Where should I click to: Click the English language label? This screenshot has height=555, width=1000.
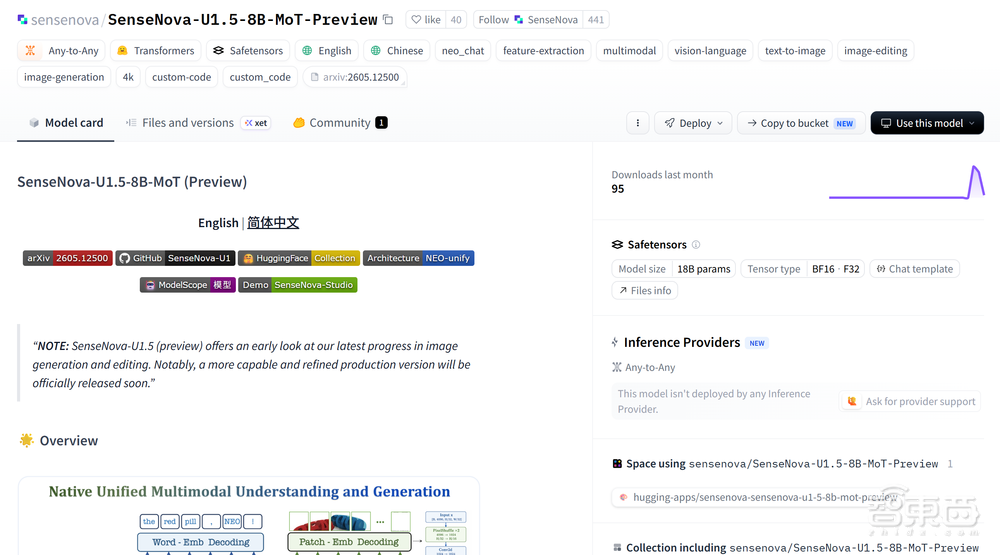pyautogui.click(x=218, y=223)
